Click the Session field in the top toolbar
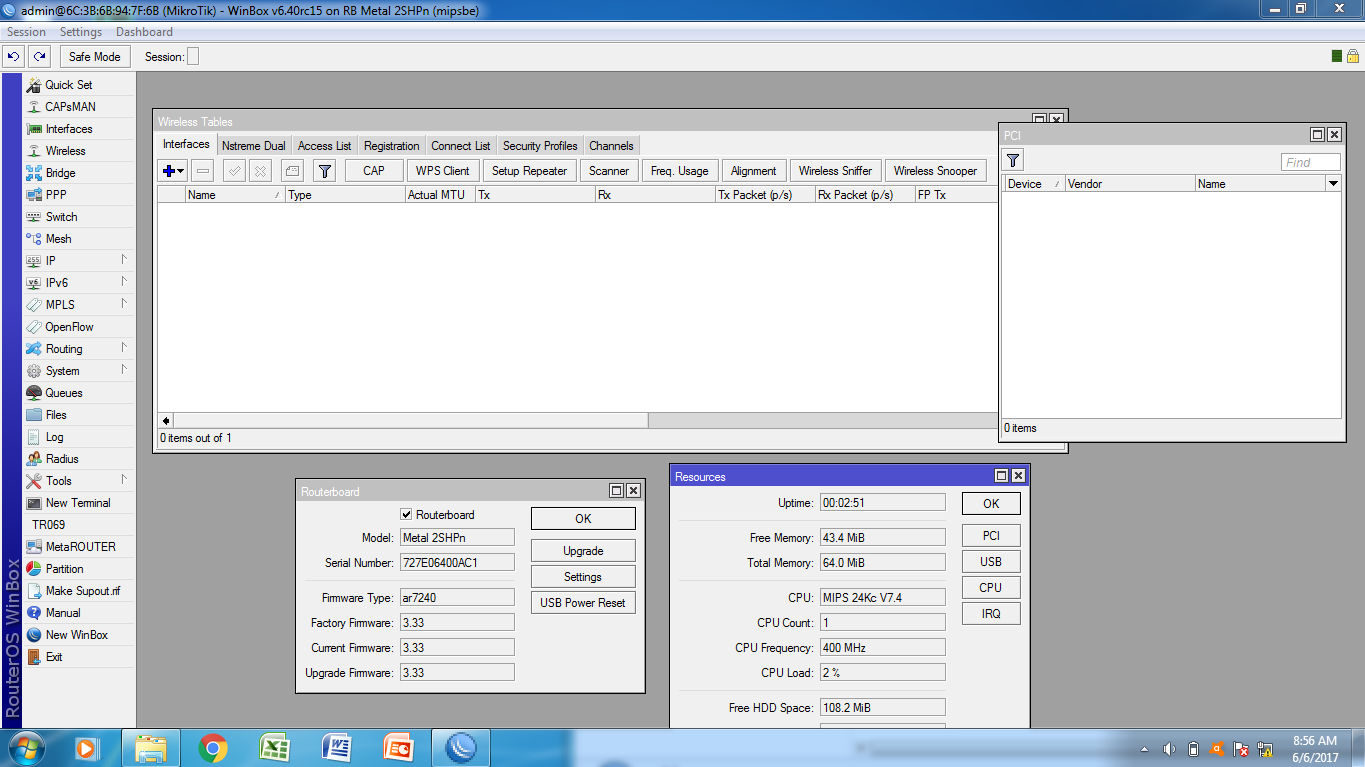This screenshot has height=767, width=1365. [x=193, y=57]
